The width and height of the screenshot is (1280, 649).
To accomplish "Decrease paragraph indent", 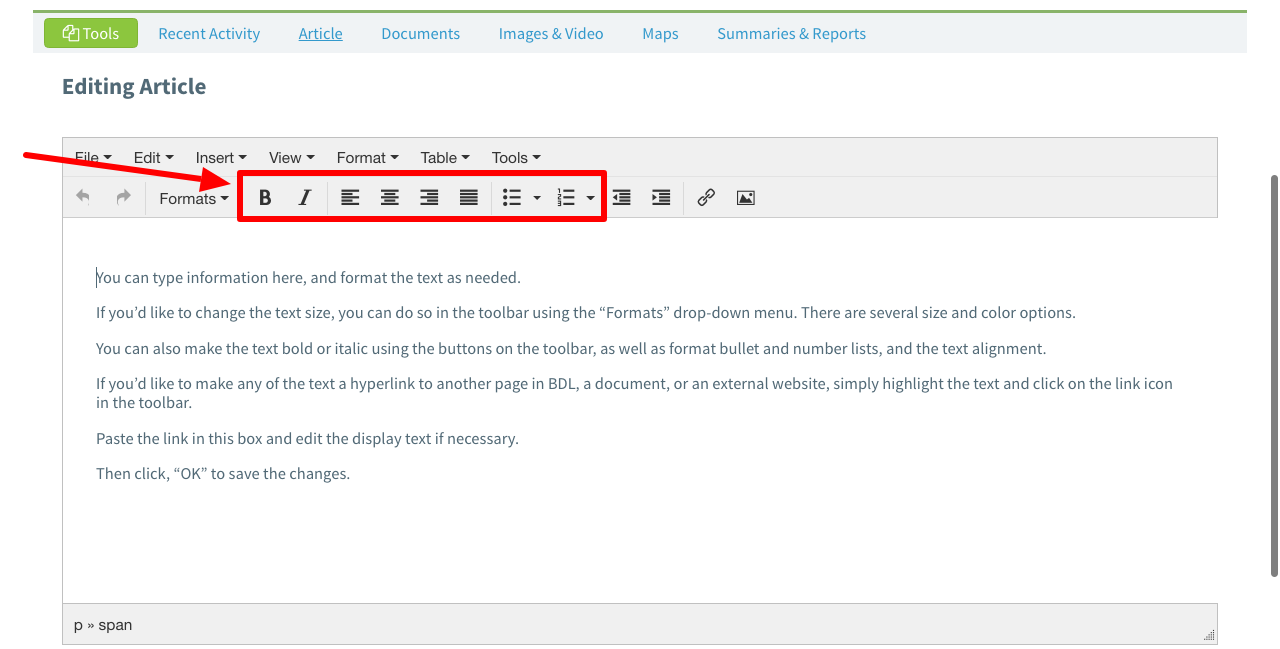I will [x=622, y=198].
